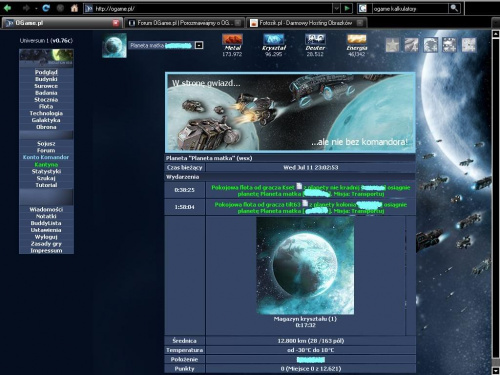Click the large planet image thumbnail
Viewport: 500px width, 375px height.
[305, 266]
